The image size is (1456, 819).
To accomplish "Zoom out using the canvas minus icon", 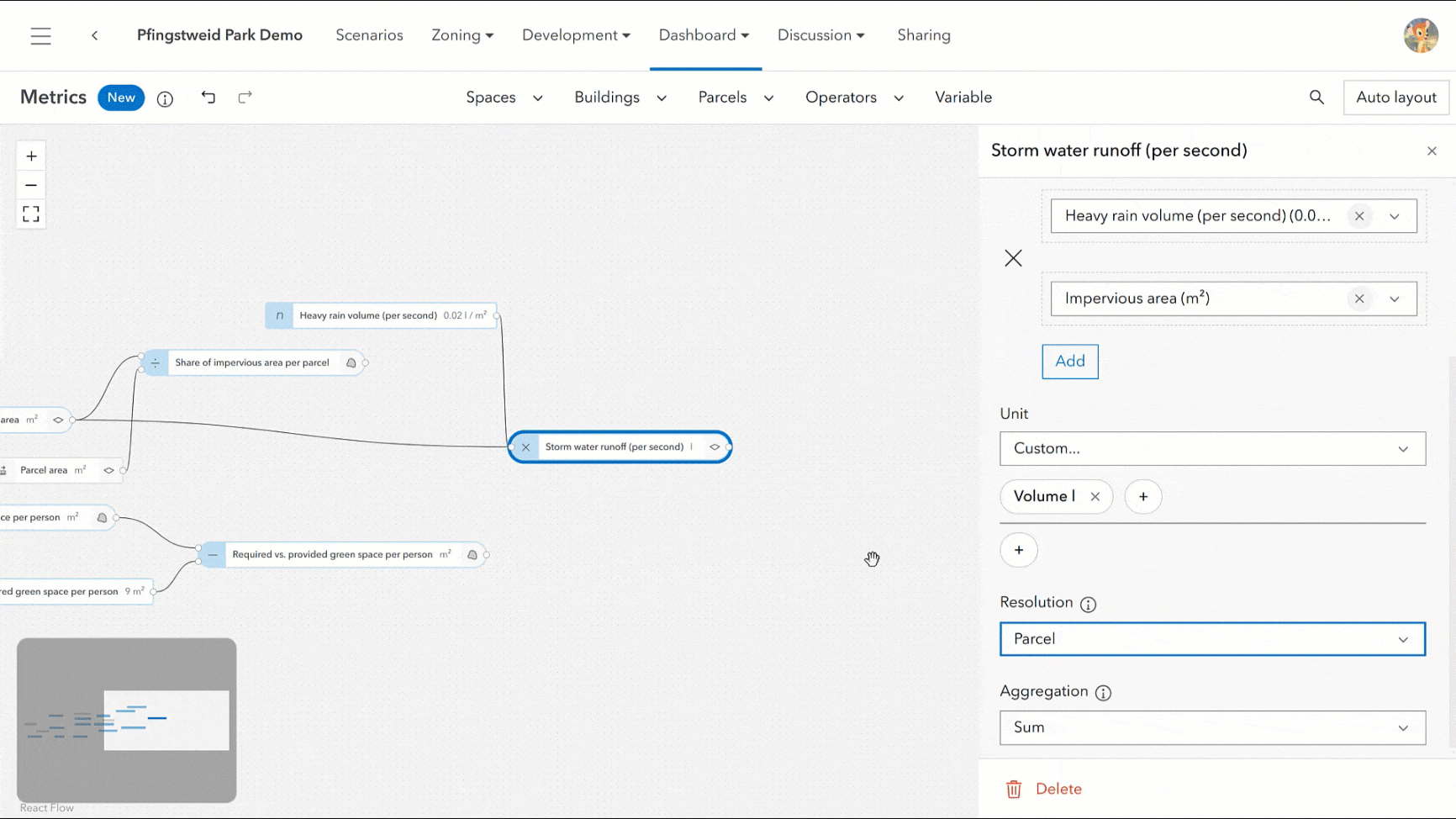I will 31,184.
